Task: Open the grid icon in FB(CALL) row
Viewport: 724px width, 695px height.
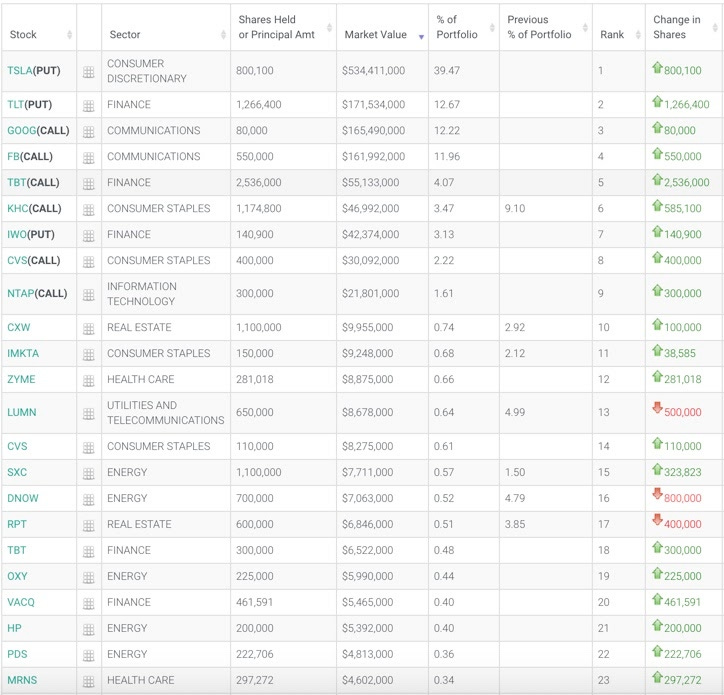Action: click(x=89, y=158)
